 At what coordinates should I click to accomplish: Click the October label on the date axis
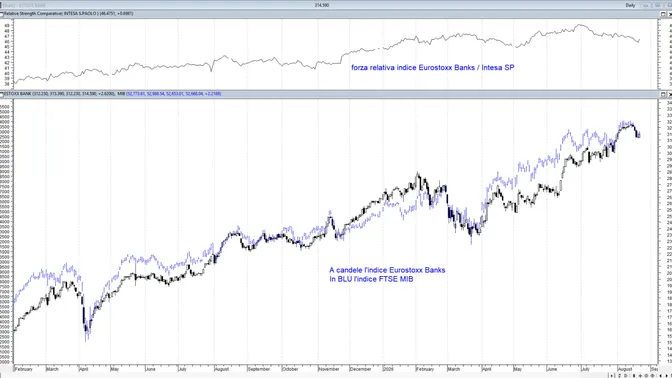[x=290, y=369]
